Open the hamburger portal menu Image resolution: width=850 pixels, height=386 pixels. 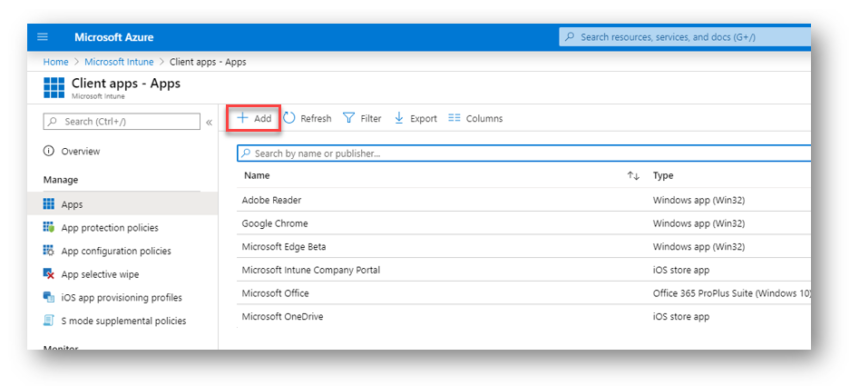coord(43,37)
